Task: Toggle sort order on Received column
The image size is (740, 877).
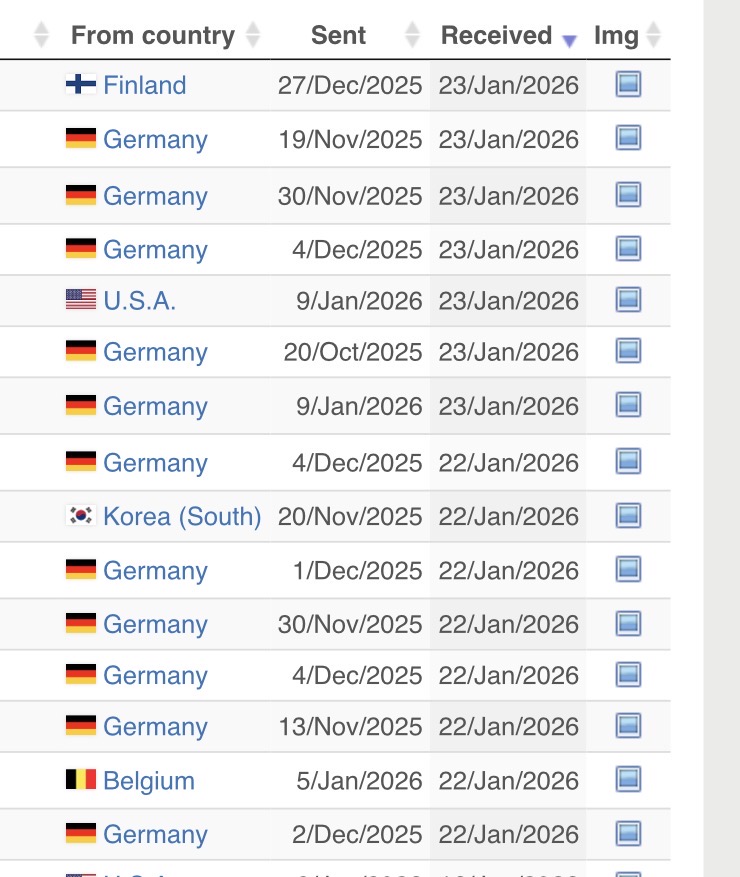Action: point(497,36)
